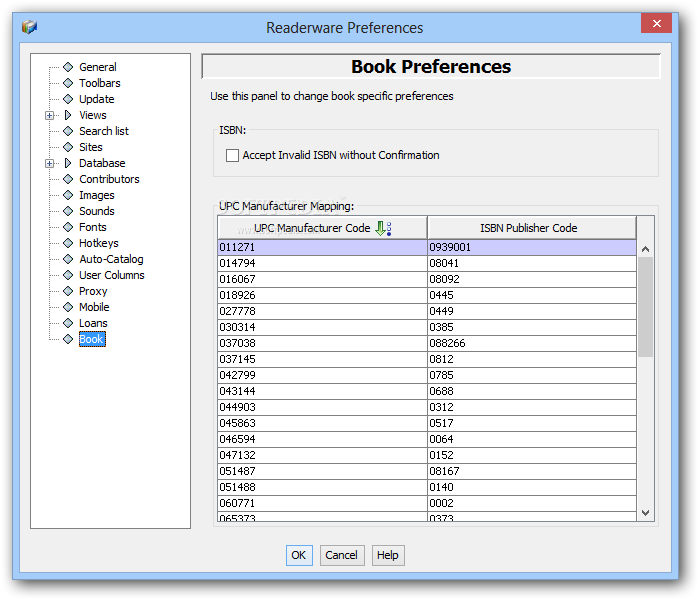The image size is (699, 600).
Task: Click the diamond icon beside Contributors
Action: 68,179
